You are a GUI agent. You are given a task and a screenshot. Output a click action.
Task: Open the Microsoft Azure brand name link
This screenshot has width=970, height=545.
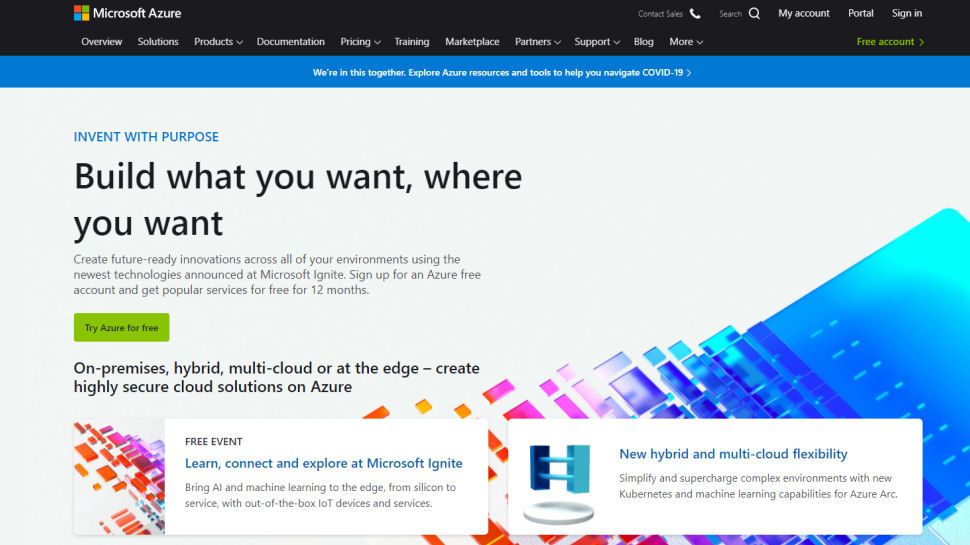click(137, 13)
